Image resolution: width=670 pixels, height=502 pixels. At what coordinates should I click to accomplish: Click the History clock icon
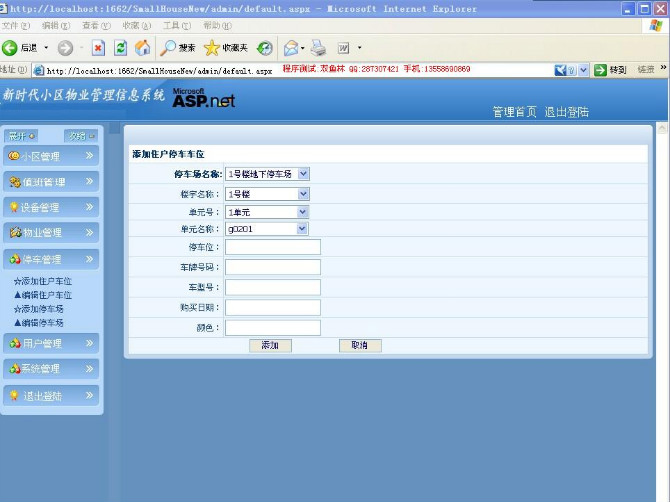point(264,48)
